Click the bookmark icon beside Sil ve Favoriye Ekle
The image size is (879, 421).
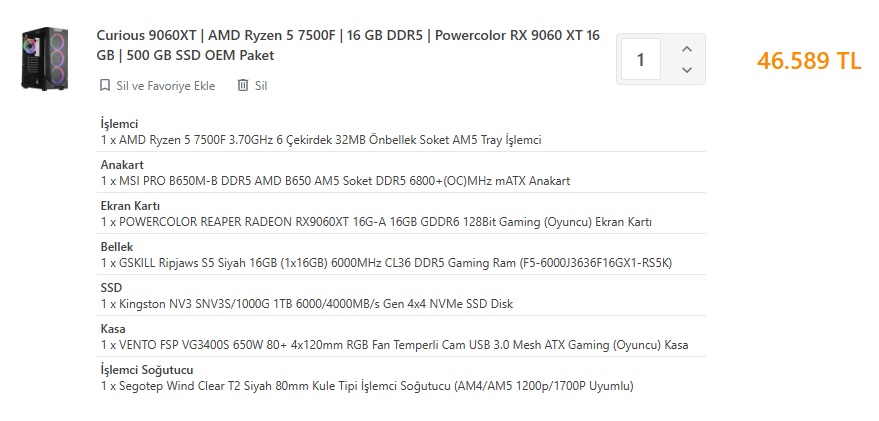(104, 86)
